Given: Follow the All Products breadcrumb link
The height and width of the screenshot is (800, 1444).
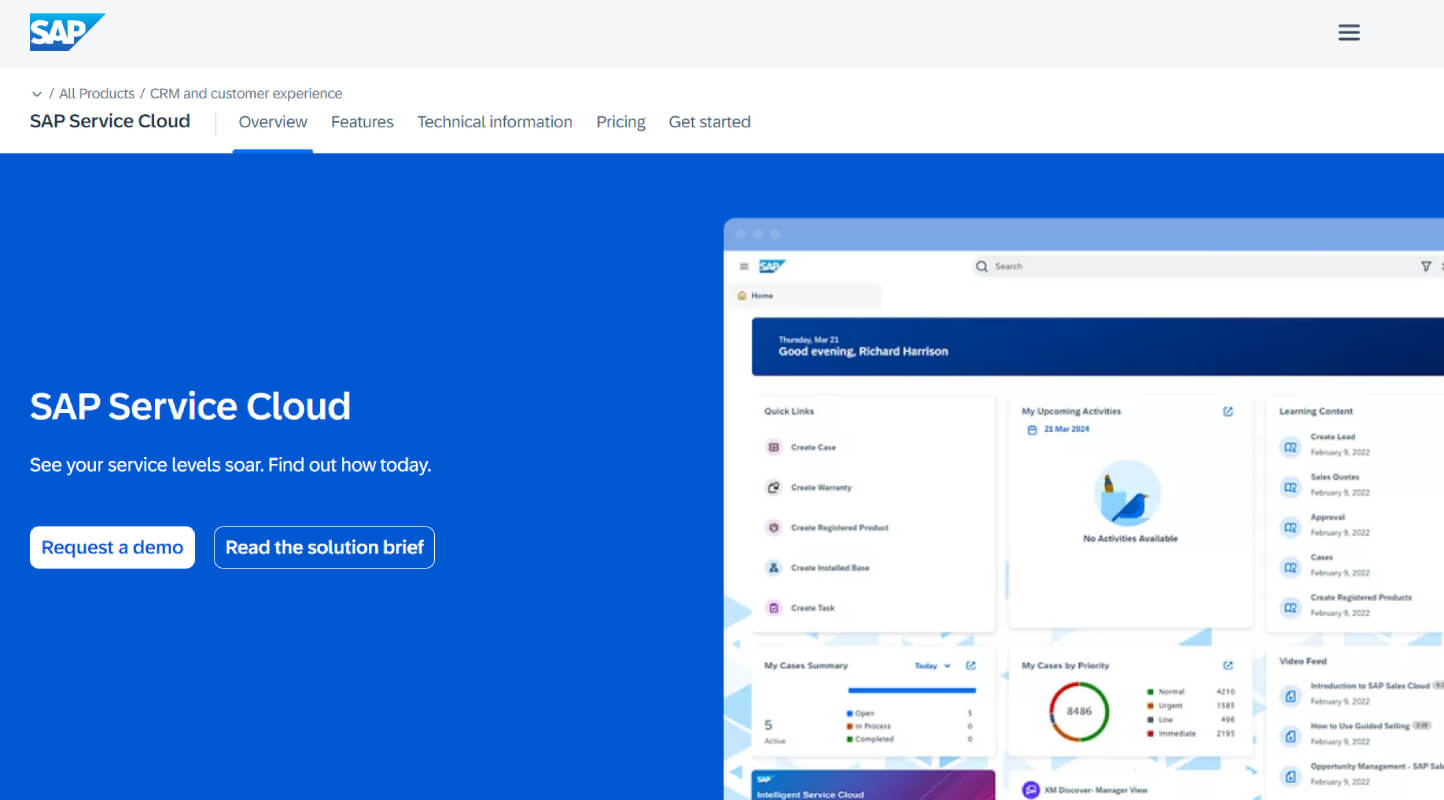Looking at the screenshot, I should tap(97, 94).
